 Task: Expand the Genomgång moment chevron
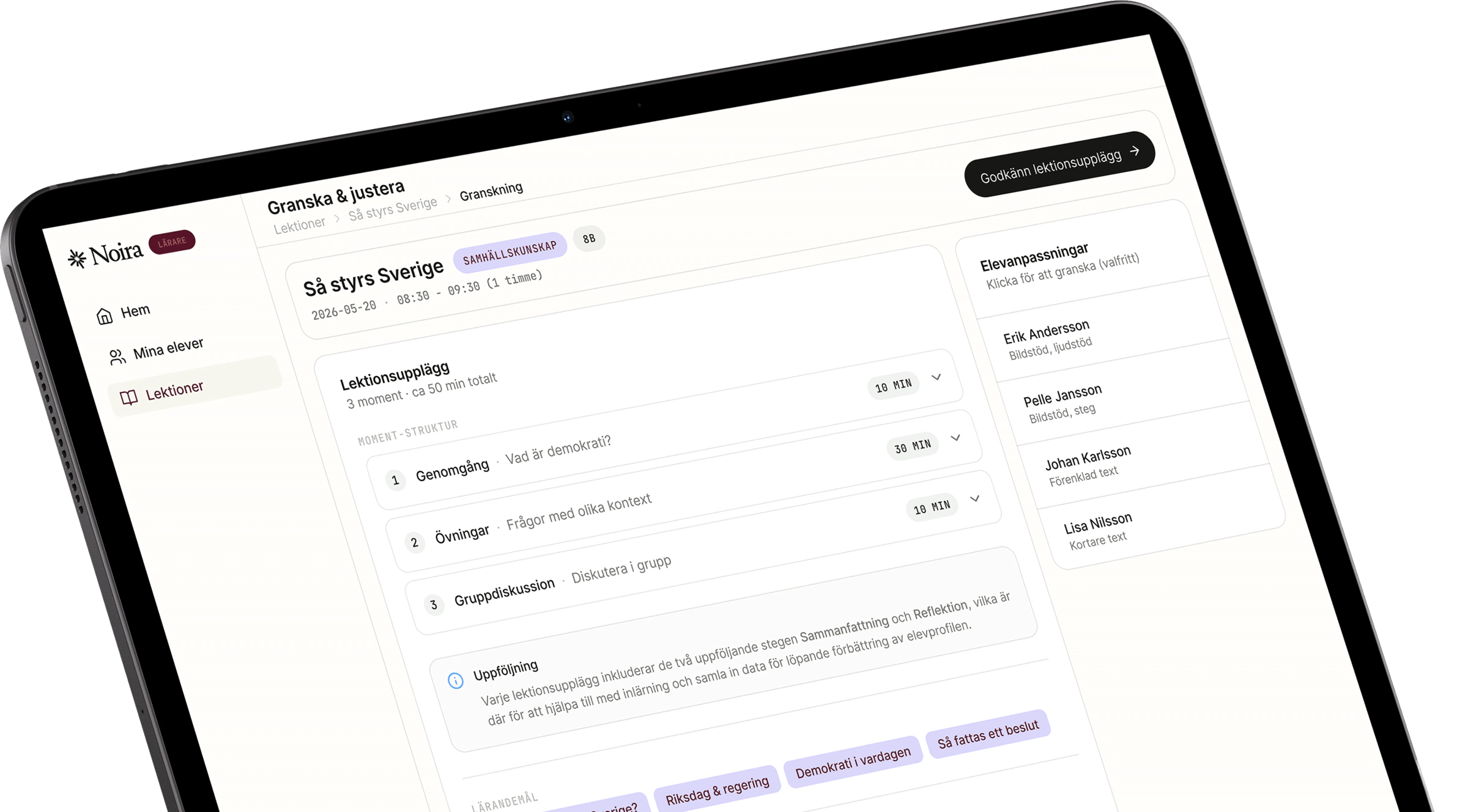tap(936, 377)
